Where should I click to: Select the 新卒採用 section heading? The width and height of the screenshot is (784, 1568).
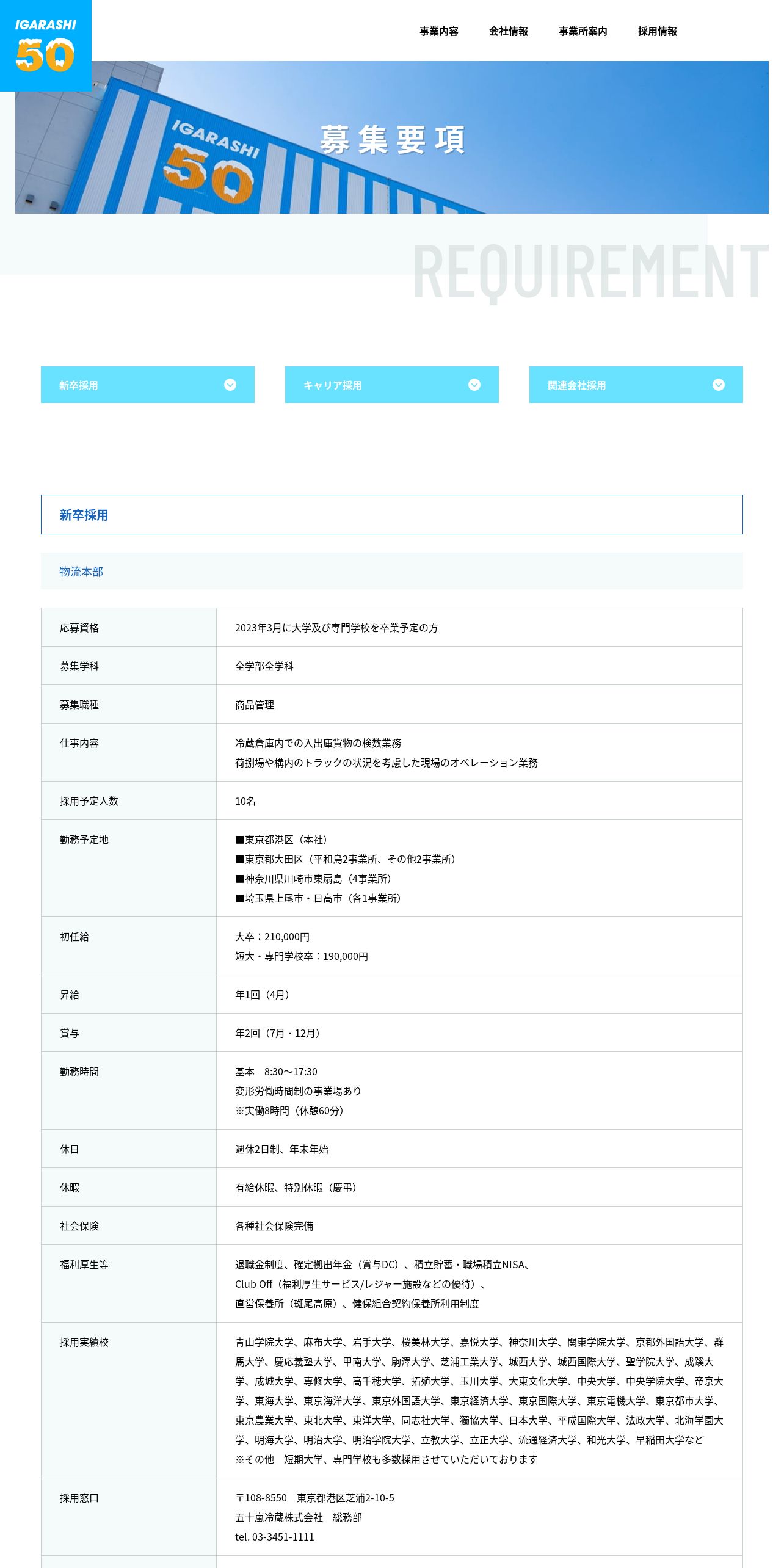(392, 515)
